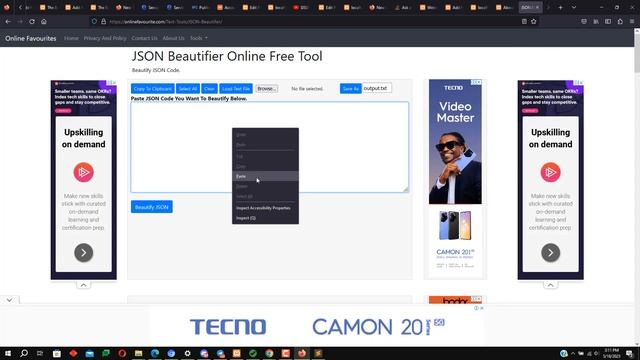Click the Browse file chooser button
This screenshot has width=640, height=360.
point(267,89)
